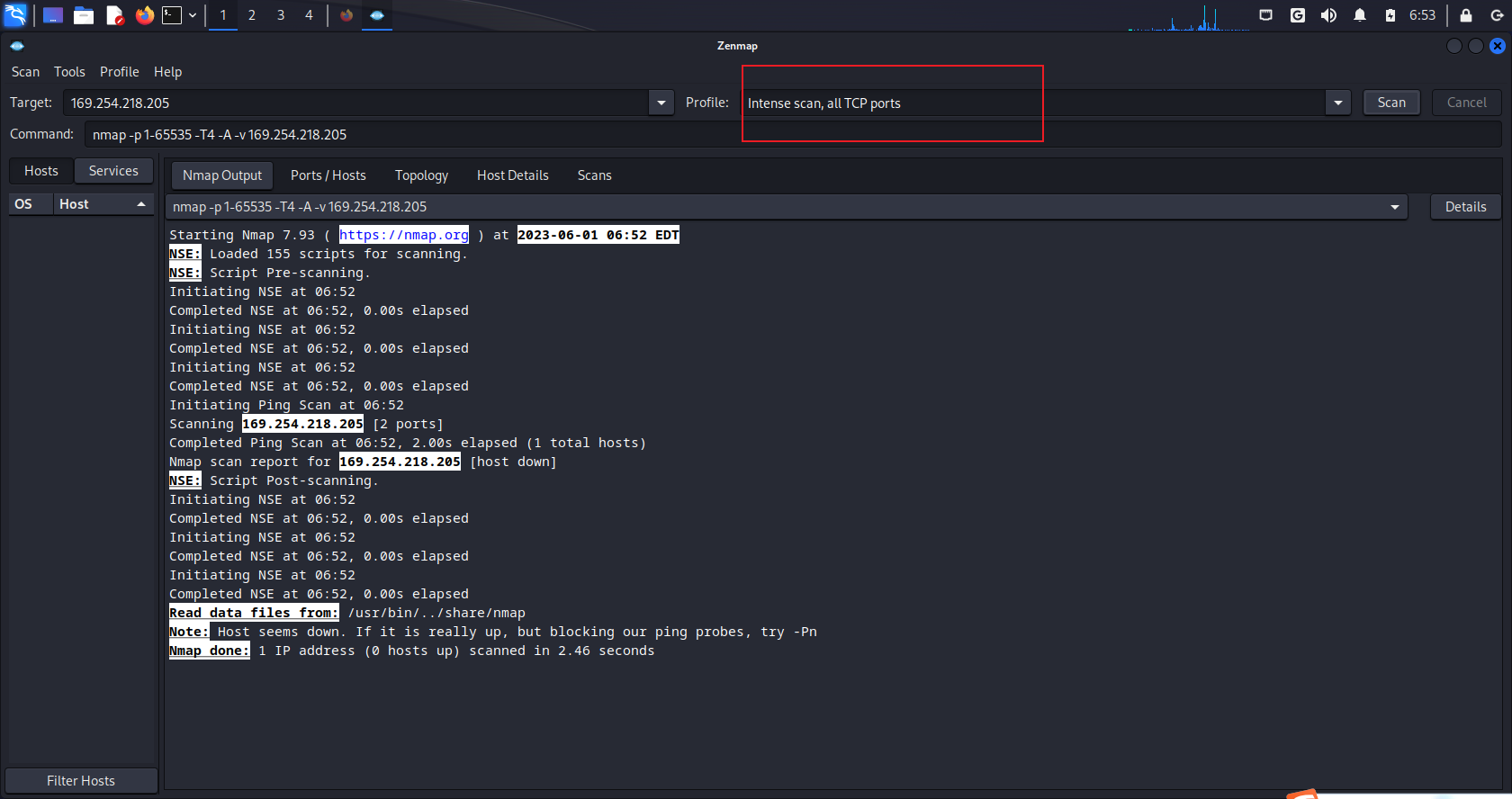Open the Profile menu
1512x799 pixels.
[120, 72]
